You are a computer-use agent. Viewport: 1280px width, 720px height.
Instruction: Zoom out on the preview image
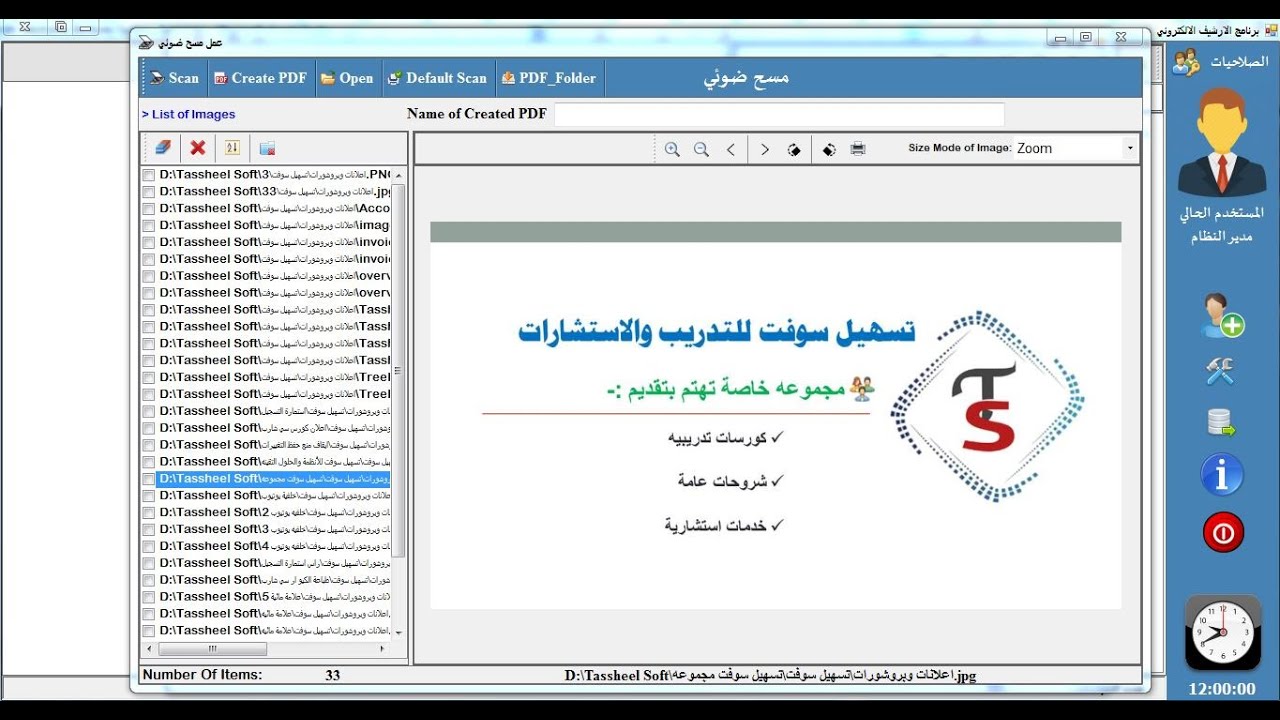click(701, 149)
